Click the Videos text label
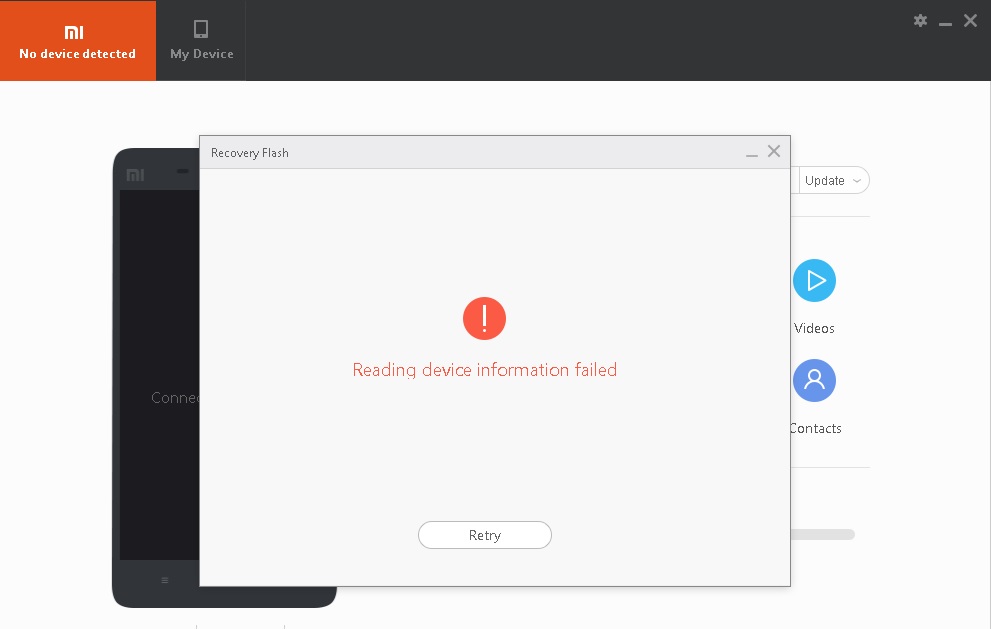The height and width of the screenshot is (629, 991). [x=814, y=328]
